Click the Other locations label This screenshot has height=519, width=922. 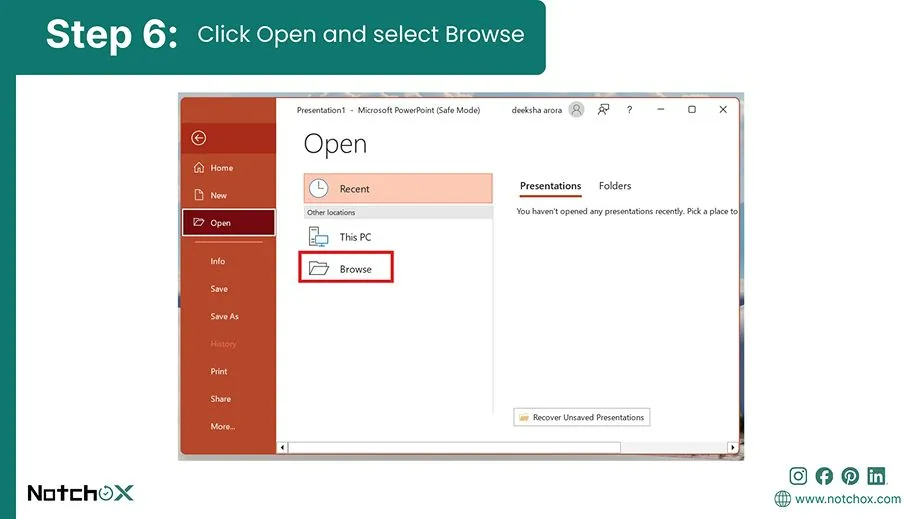(331, 212)
